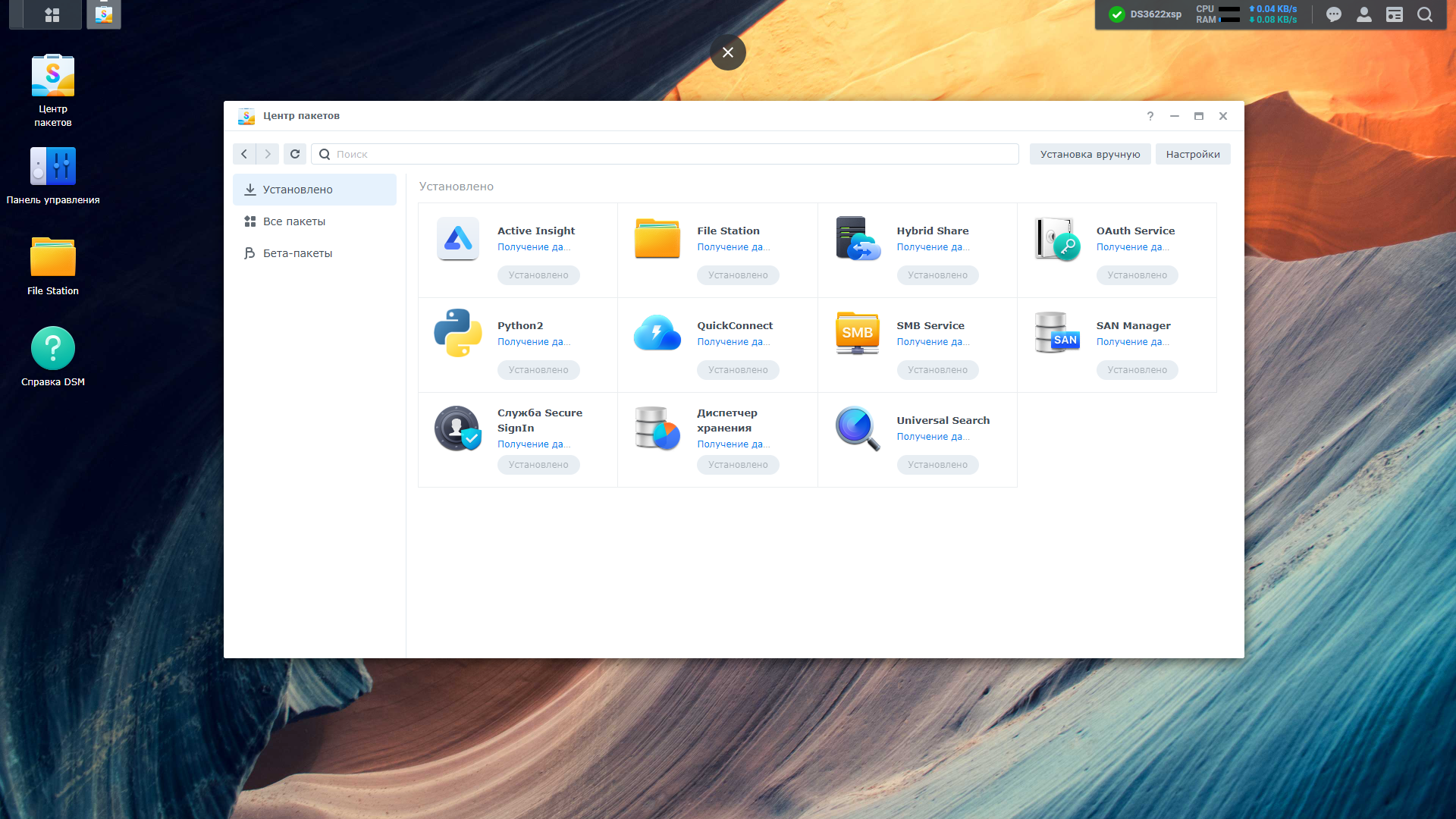Open the Hybrid Share package title
Screen dimensions: 1456x819
coord(933,231)
